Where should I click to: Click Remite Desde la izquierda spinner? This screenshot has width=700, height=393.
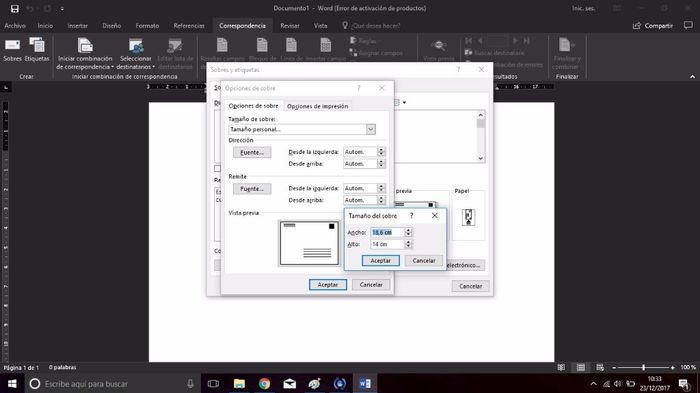[x=381, y=188]
